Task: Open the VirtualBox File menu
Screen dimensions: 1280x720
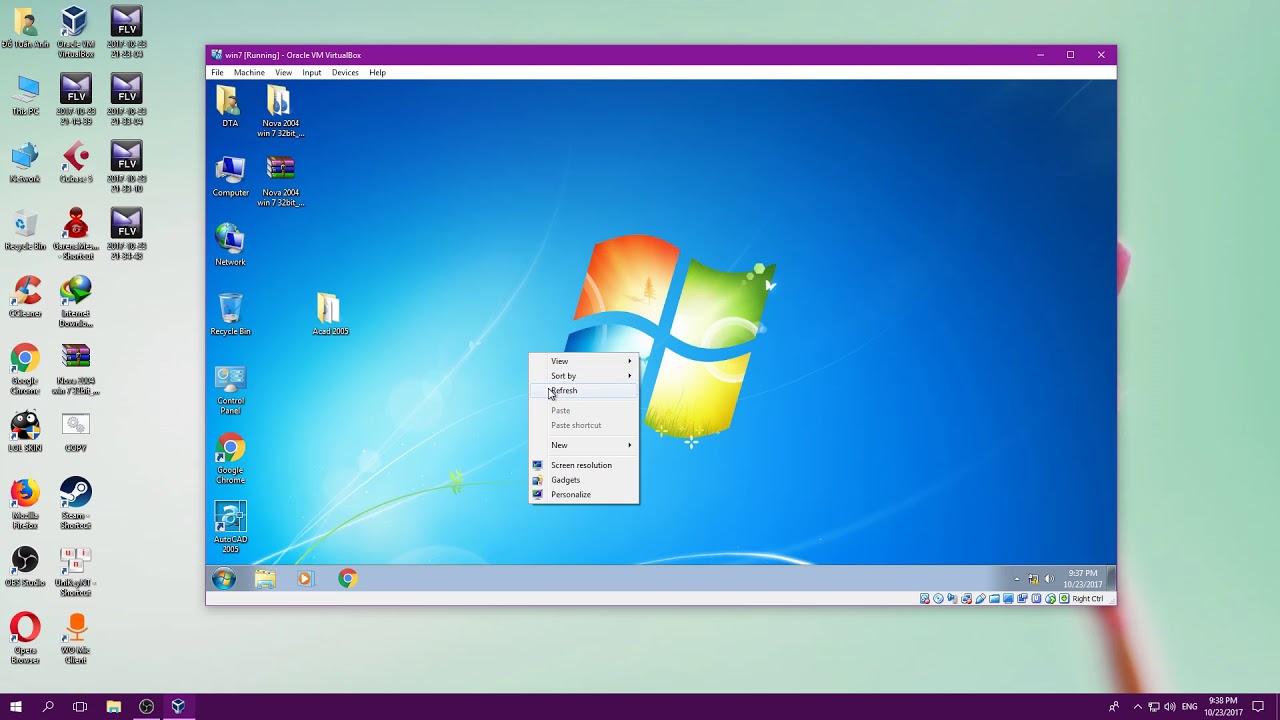Action: click(217, 72)
